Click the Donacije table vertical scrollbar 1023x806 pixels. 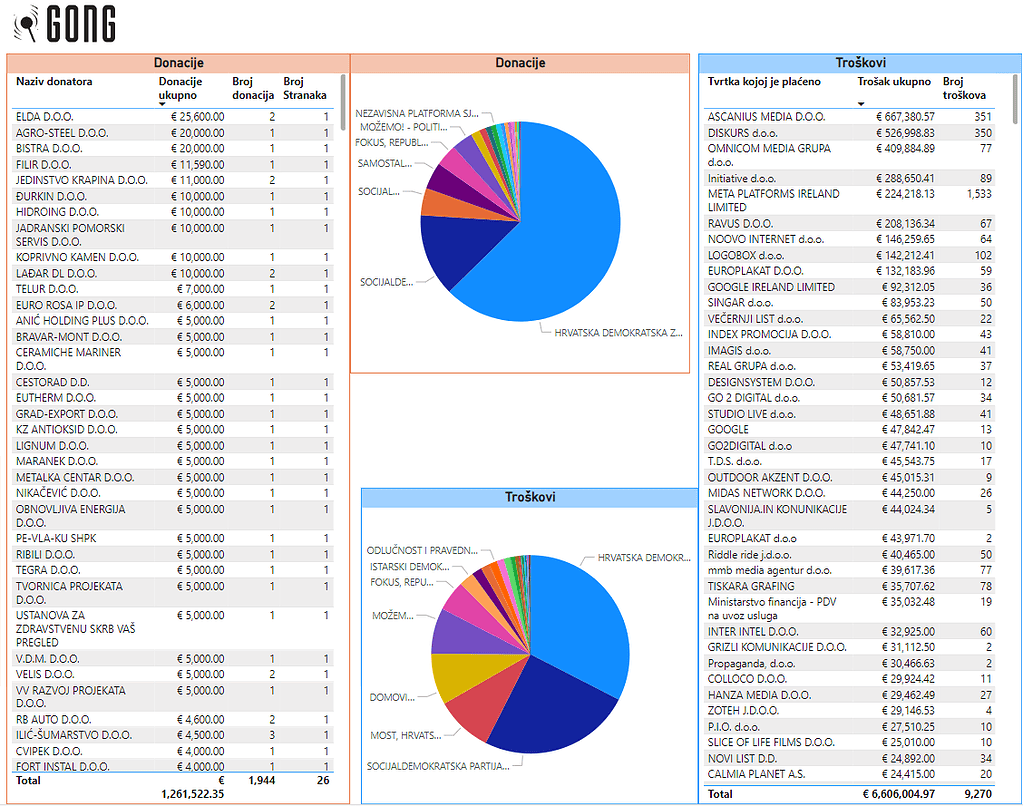click(343, 100)
